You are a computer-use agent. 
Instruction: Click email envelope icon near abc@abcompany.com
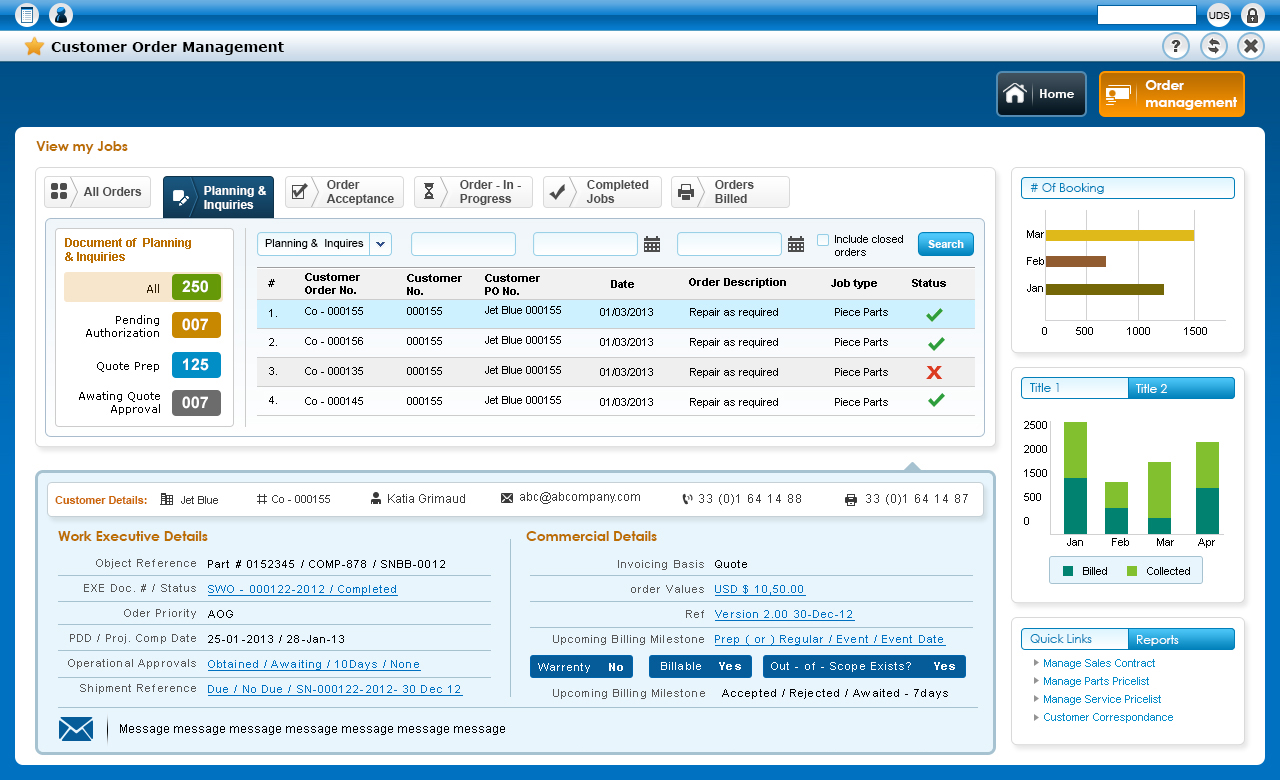[507, 498]
